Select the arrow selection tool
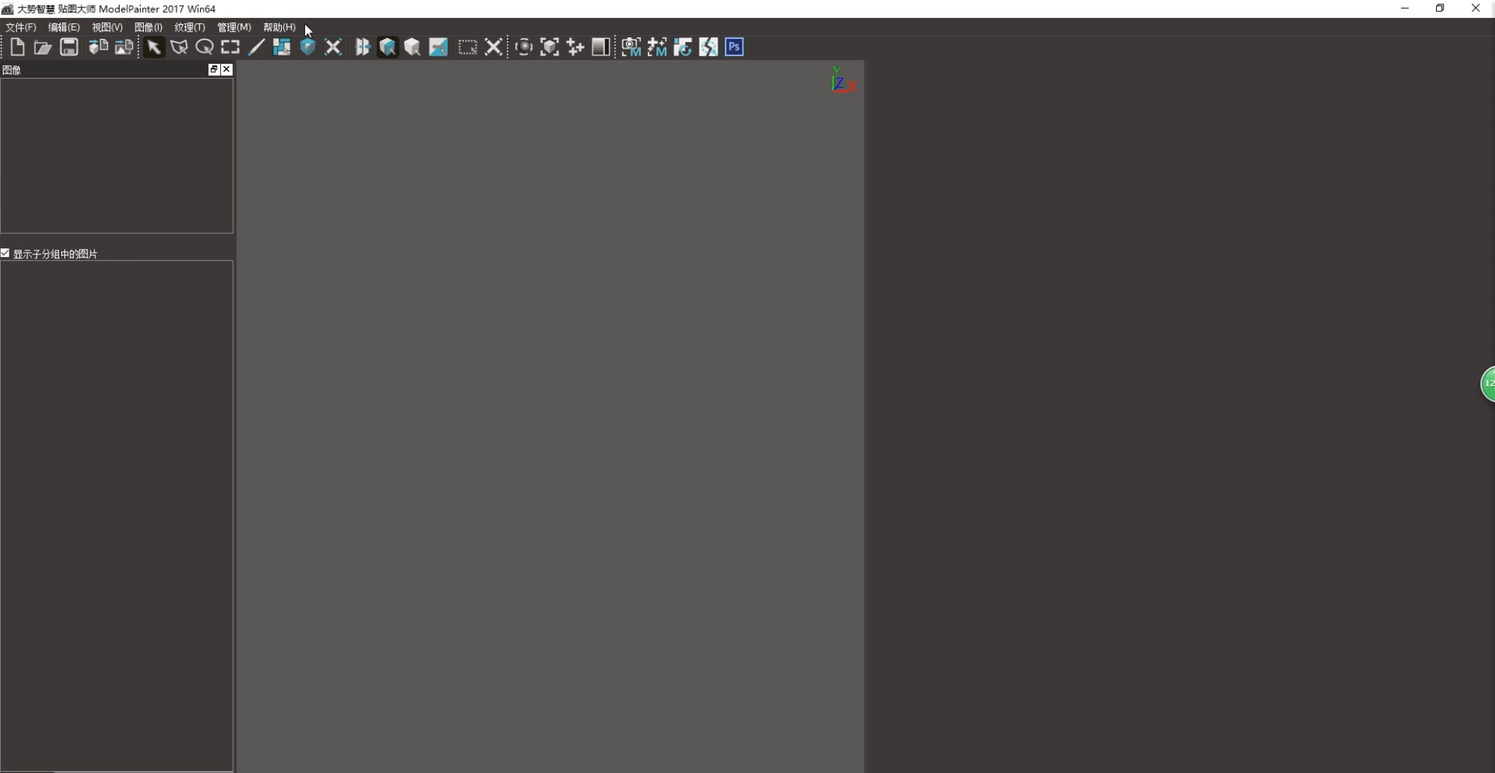Viewport: 1495px width, 773px height. (x=153, y=46)
